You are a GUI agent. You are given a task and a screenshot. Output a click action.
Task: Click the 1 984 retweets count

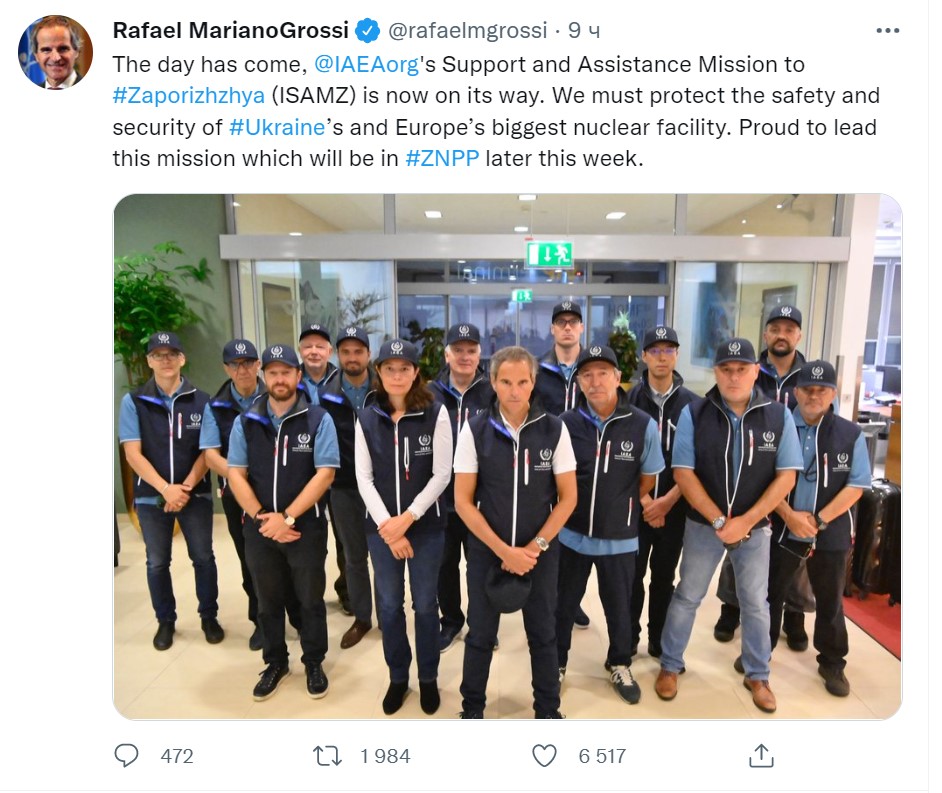[x=385, y=756]
